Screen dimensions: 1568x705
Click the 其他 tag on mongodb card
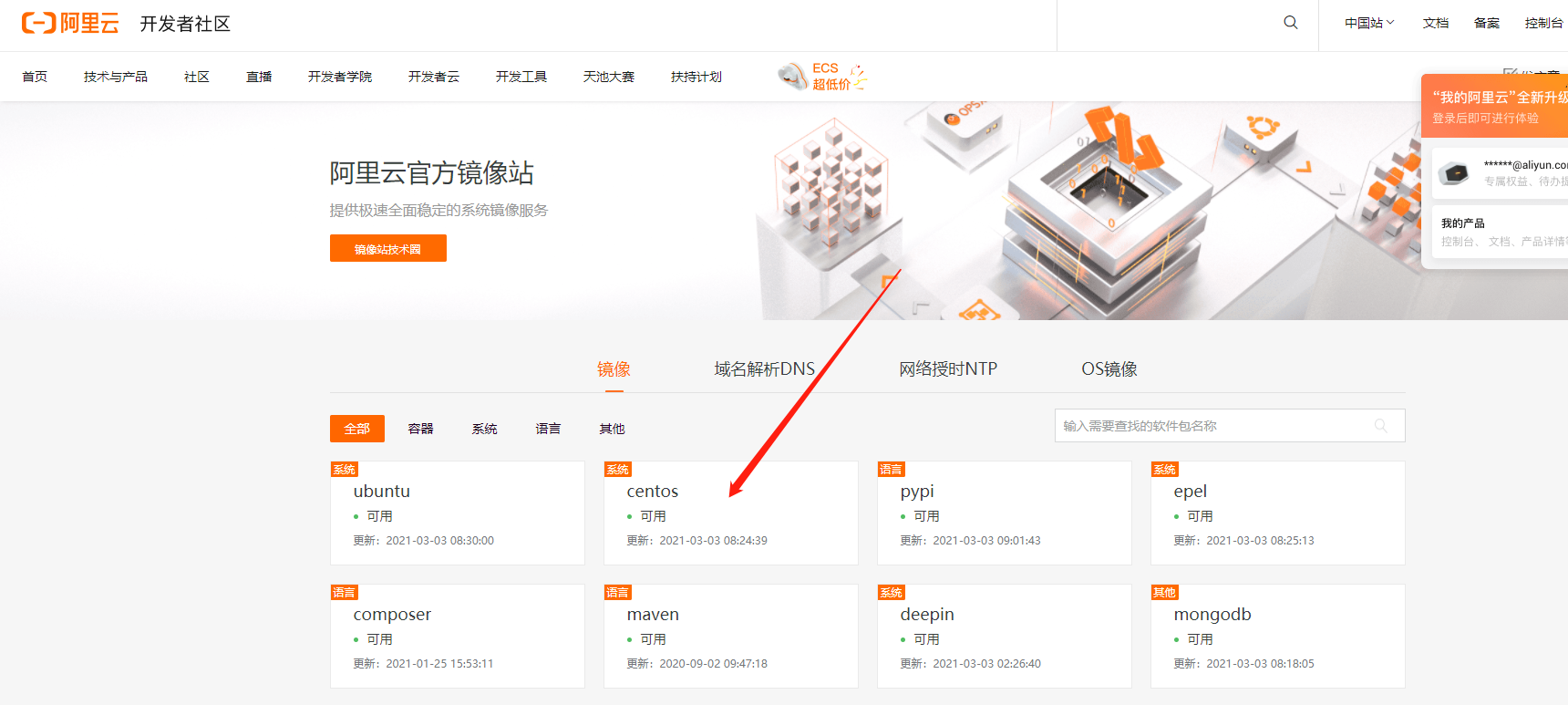pos(1165,592)
